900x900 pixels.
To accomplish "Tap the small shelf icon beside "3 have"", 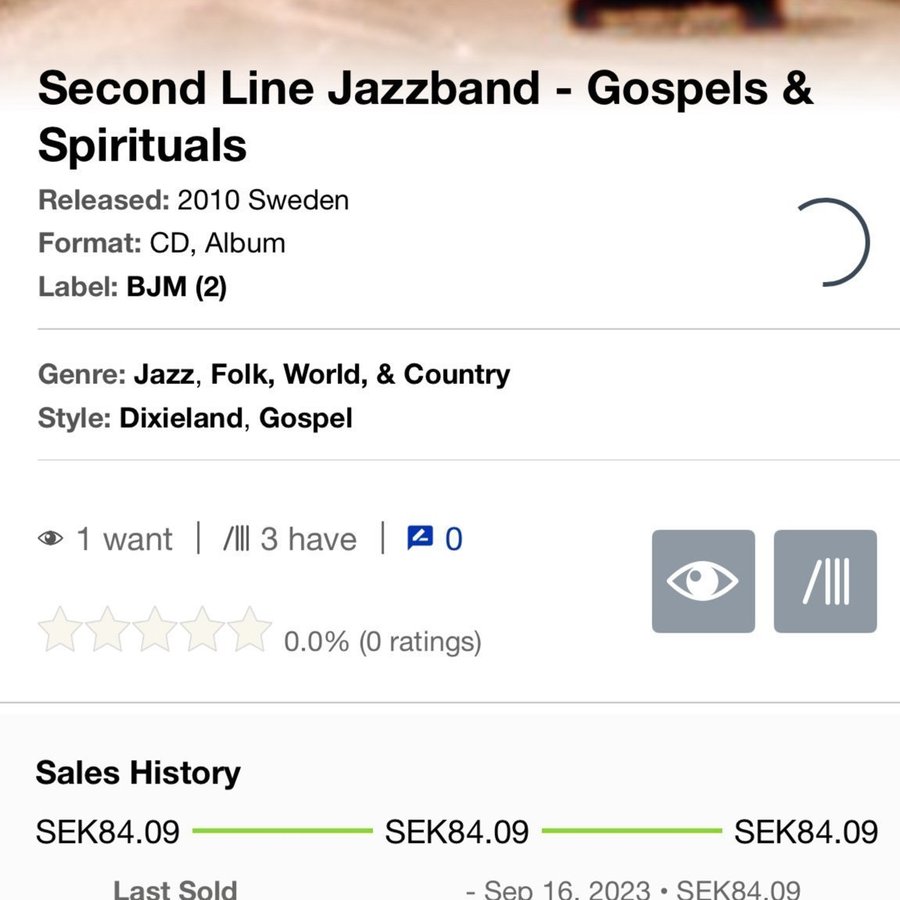I will point(237,540).
